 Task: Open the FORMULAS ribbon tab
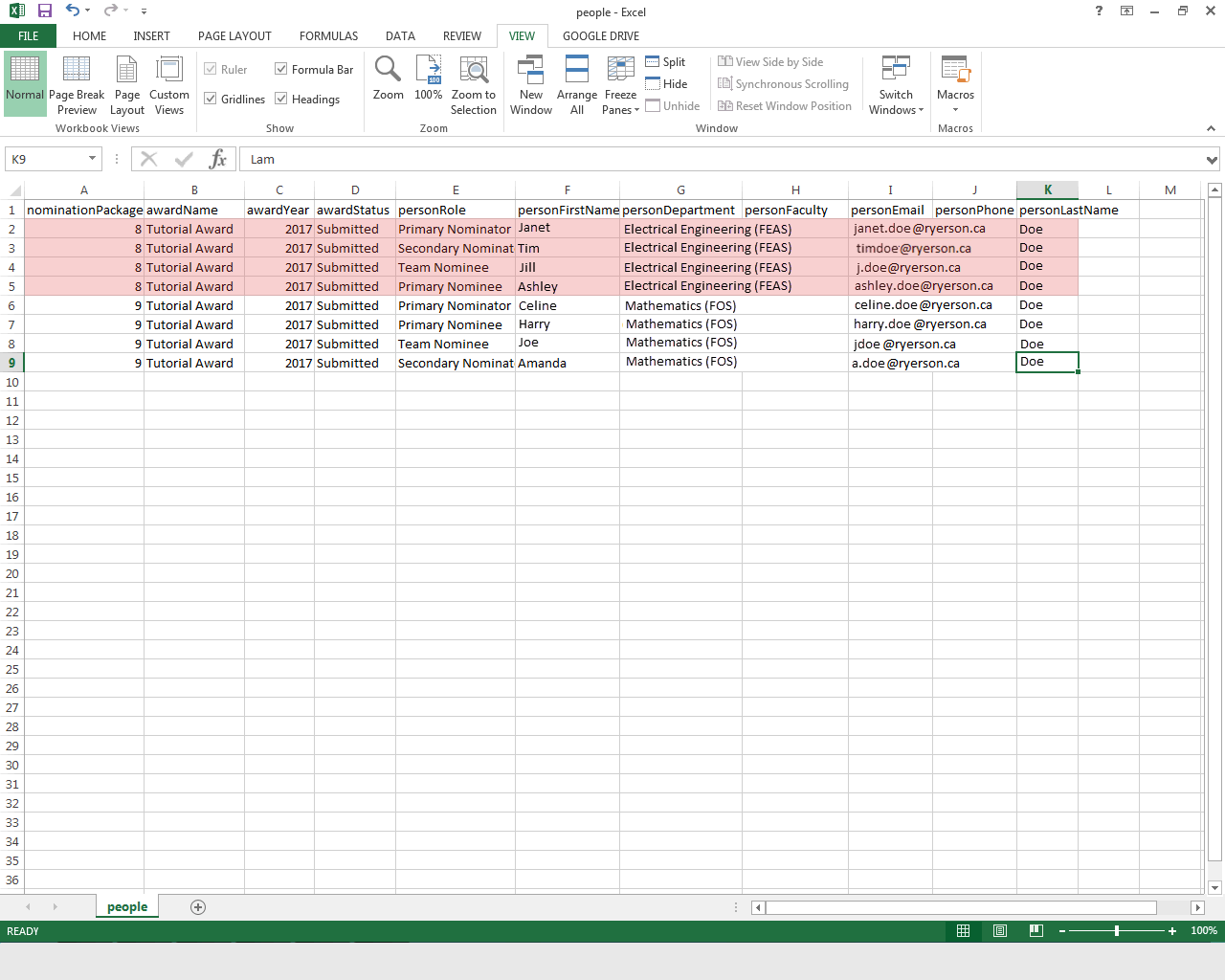328,36
